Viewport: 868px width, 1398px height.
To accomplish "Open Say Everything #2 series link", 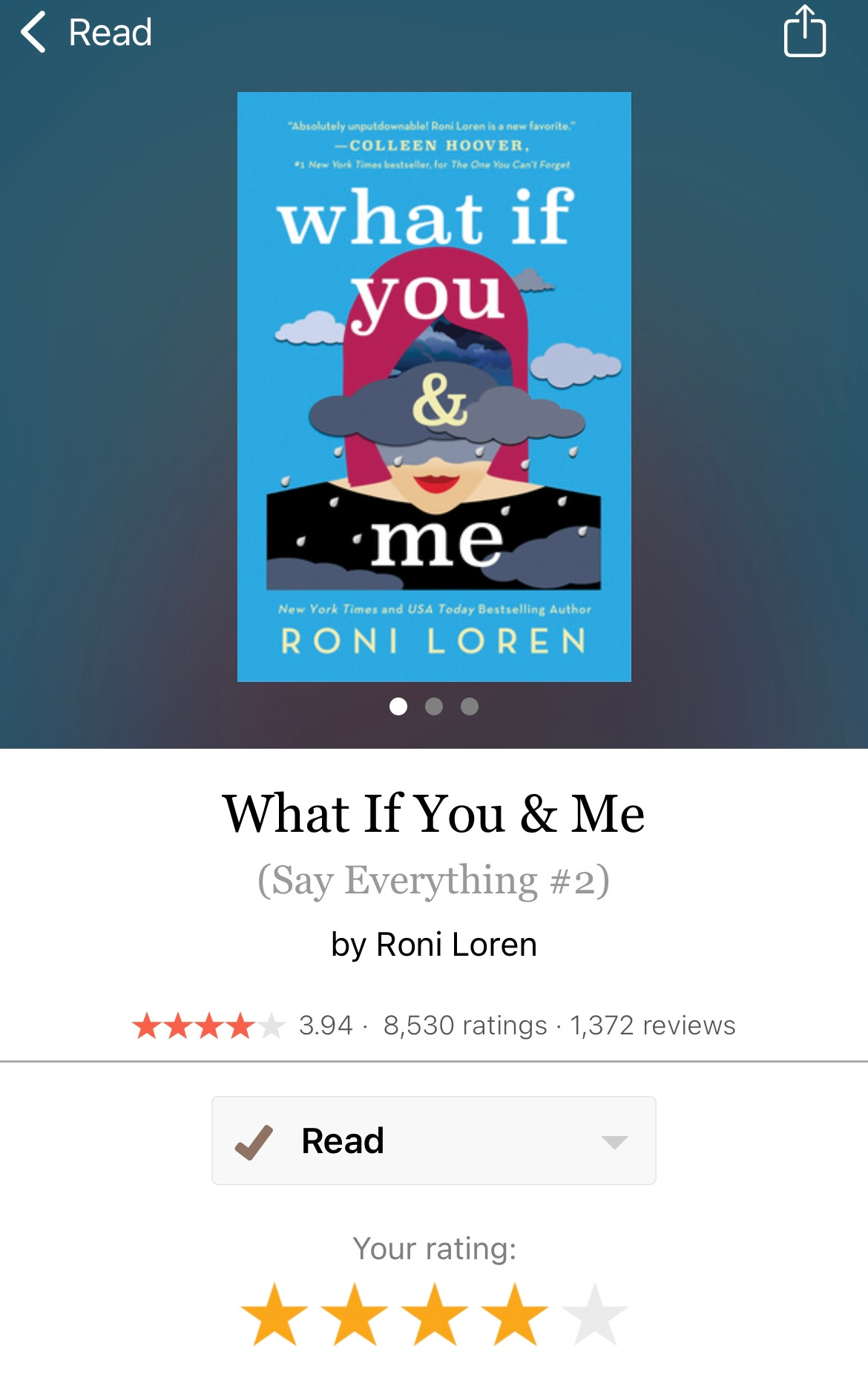I will tap(434, 881).
